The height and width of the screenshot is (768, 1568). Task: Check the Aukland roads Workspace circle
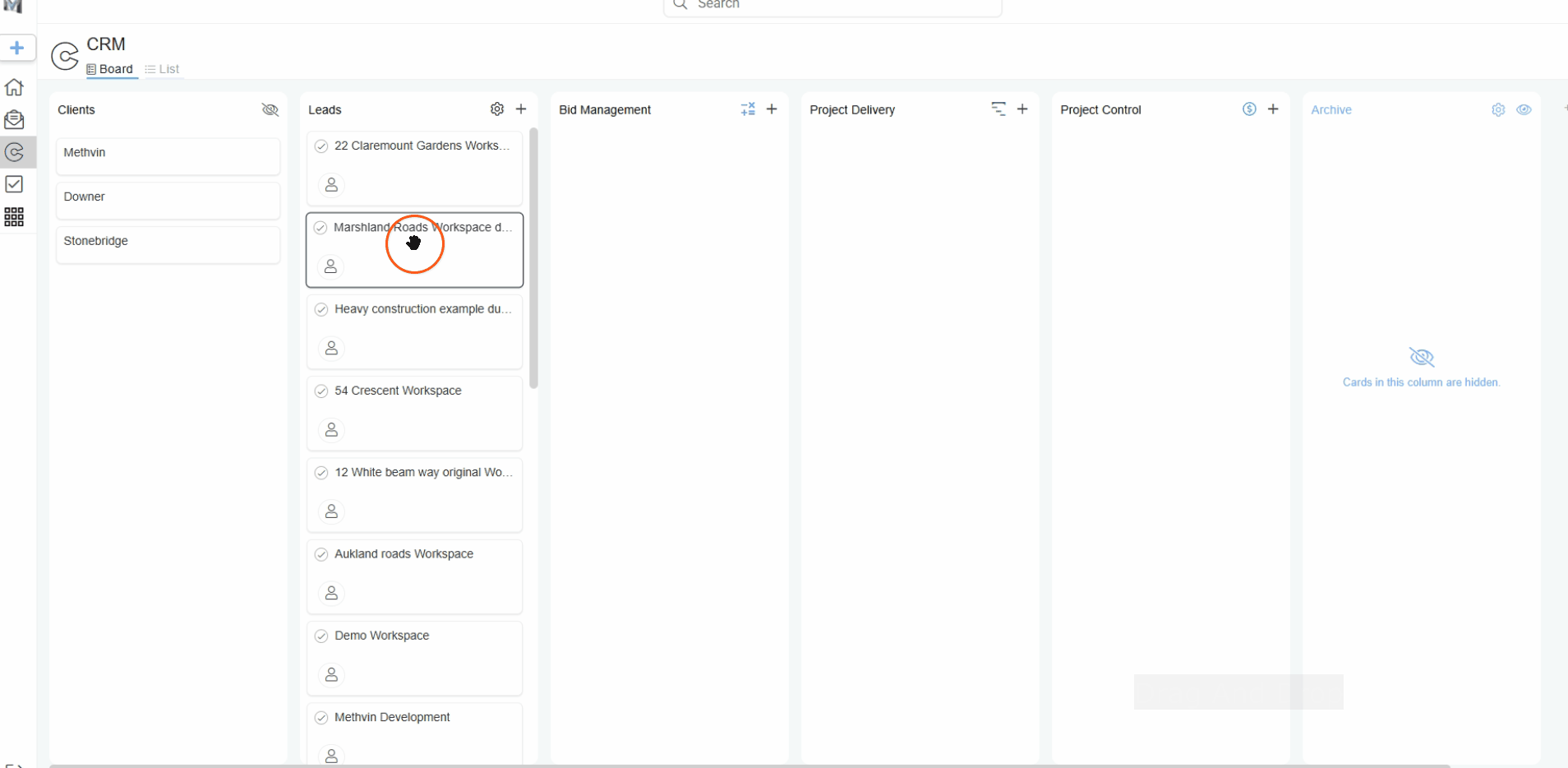(x=321, y=554)
